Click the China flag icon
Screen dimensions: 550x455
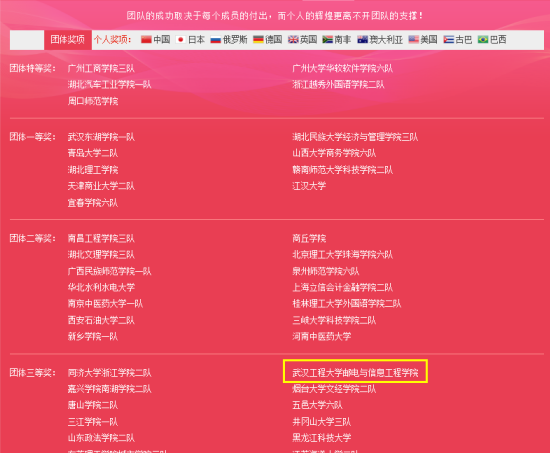point(146,40)
